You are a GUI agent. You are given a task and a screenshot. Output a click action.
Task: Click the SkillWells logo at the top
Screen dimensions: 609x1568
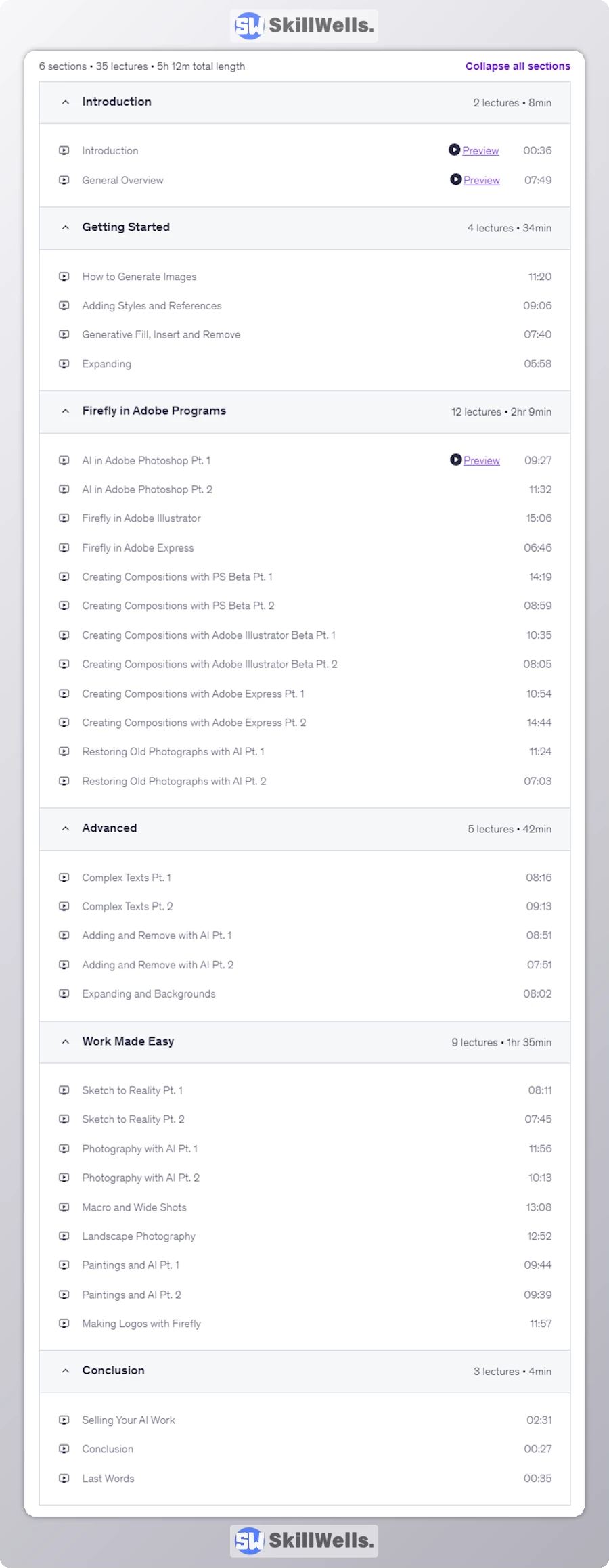(303, 25)
